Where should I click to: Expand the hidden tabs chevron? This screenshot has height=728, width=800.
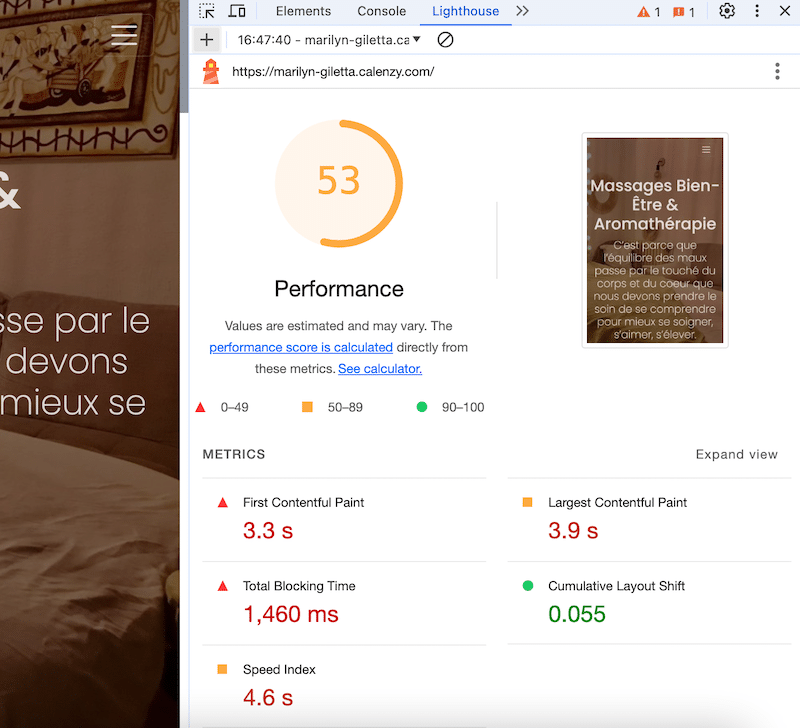tap(522, 11)
